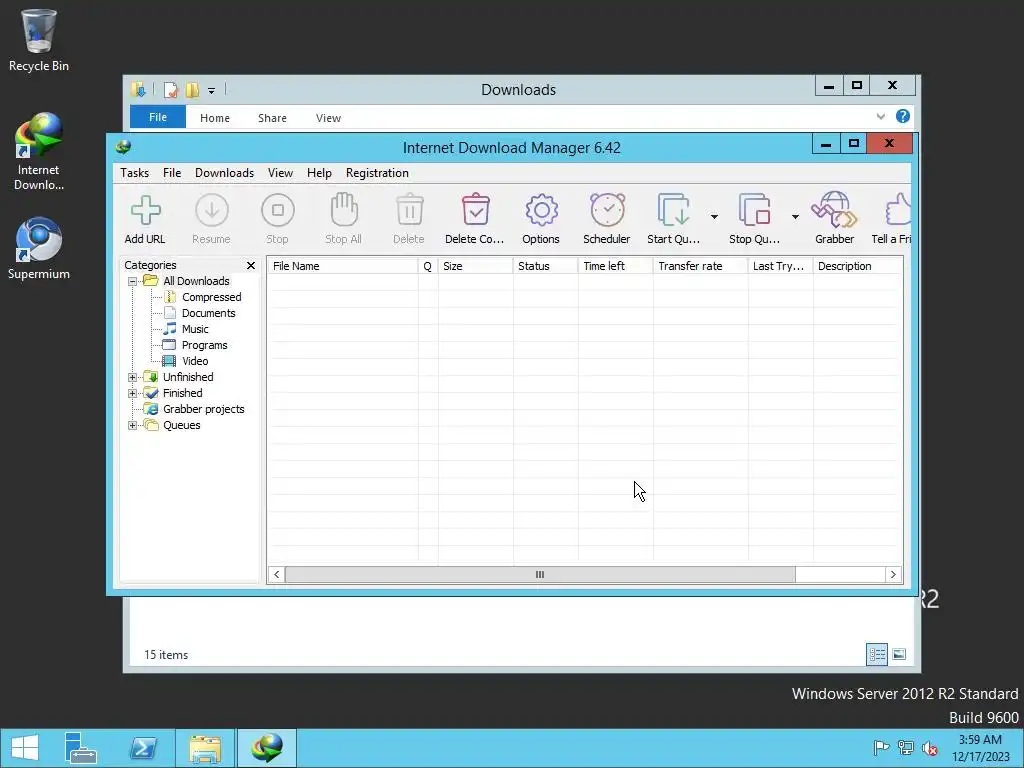Sort by the Last Try column header
1024x768 pixels.
tap(780, 266)
